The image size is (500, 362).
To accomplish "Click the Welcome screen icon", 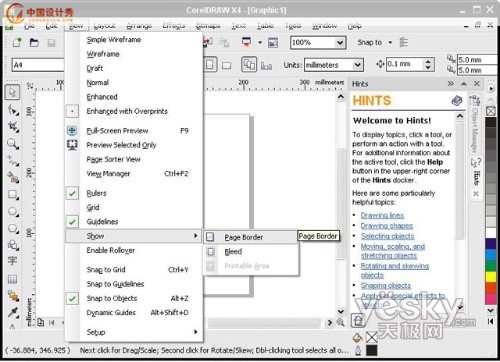I will pyautogui.click(x=273, y=43).
